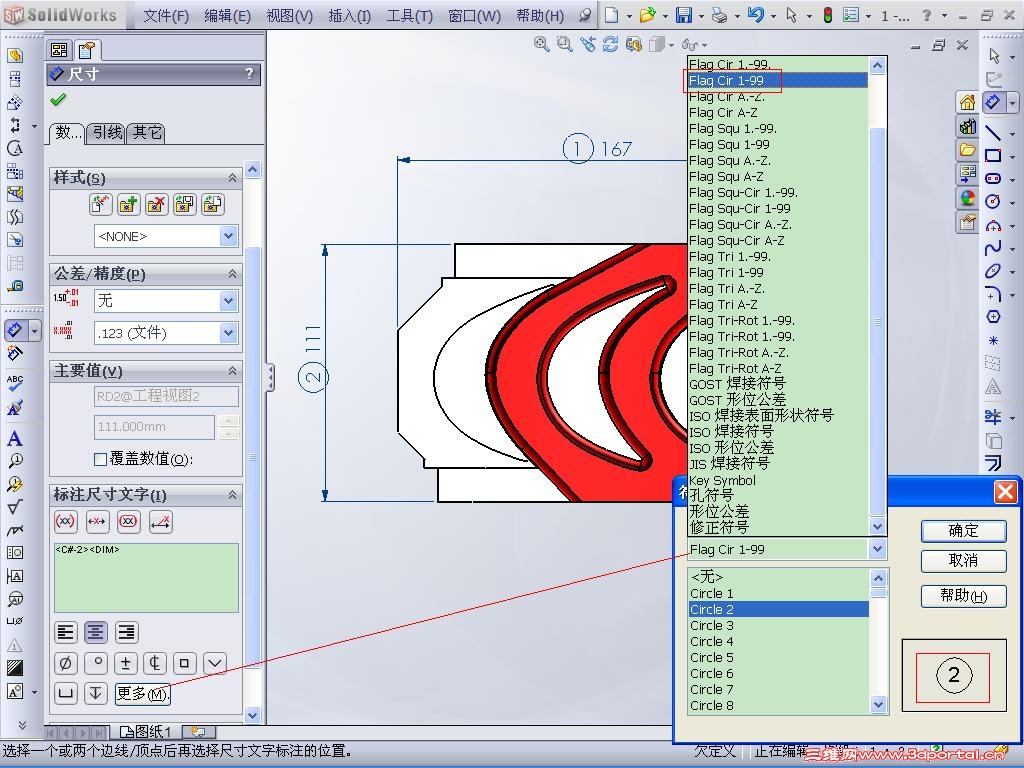Image resolution: width=1024 pixels, height=768 pixels.
Task: Click the 取消 button
Action: coord(963,560)
